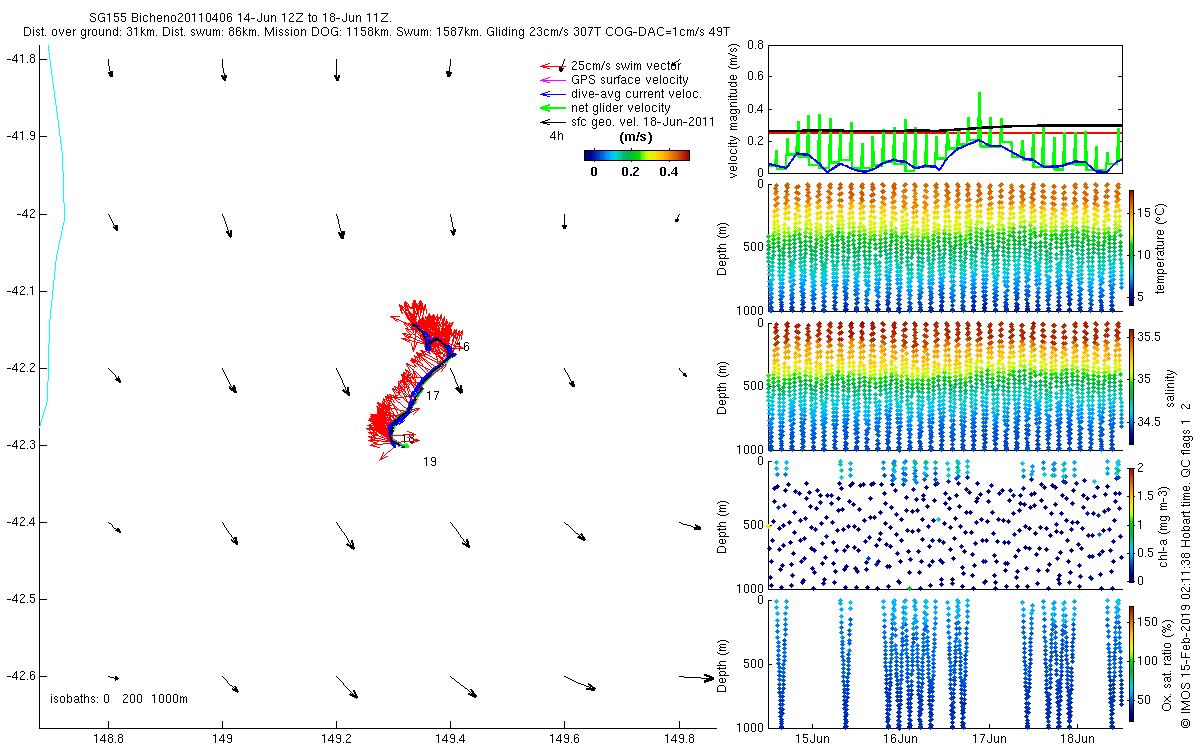The image size is (1200, 750).
Task: Select the velocity (m/s) rainbow colorbar
Action: tap(637, 155)
